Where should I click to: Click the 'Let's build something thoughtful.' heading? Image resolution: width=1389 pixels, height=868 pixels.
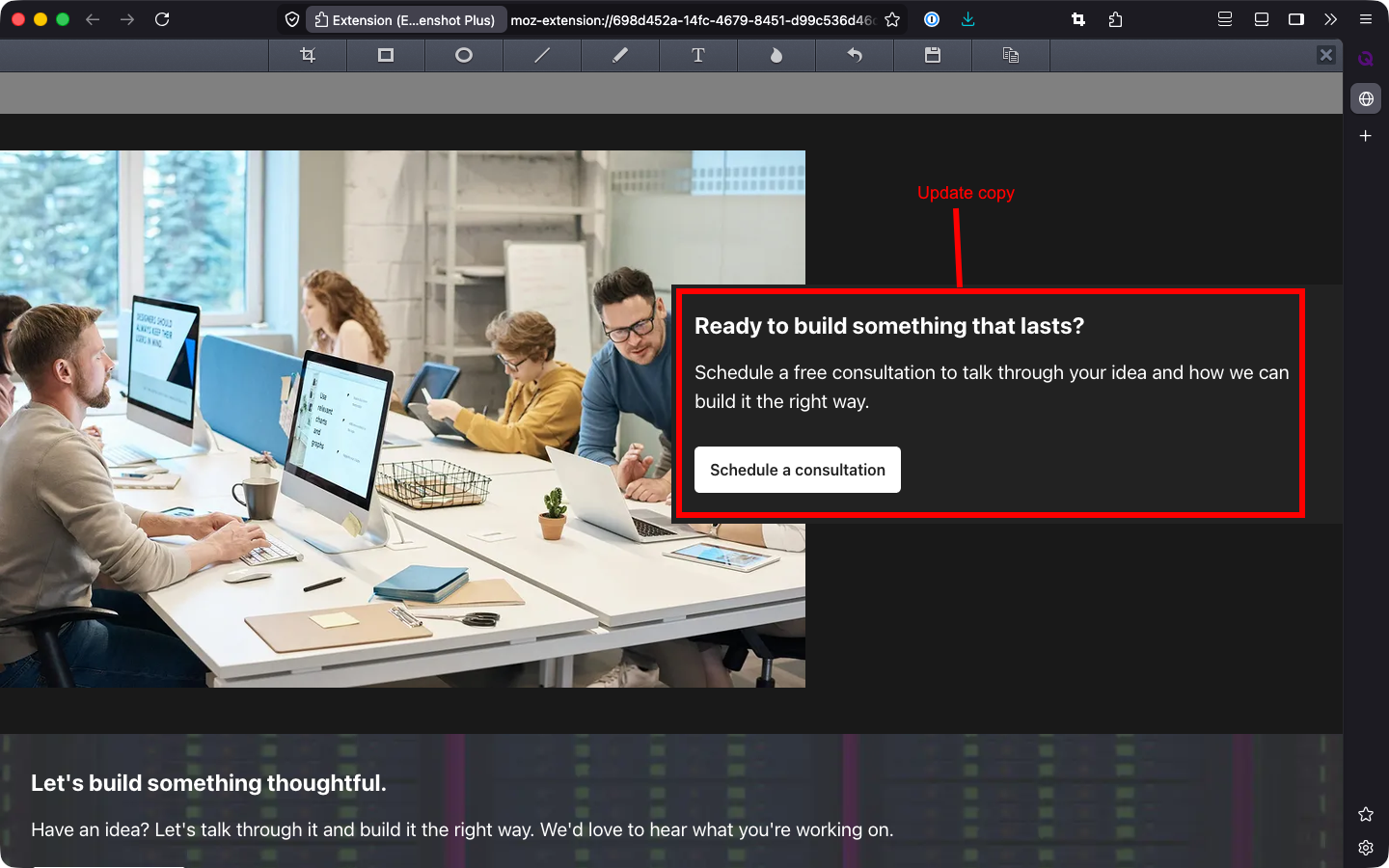click(x=208, y=783)
